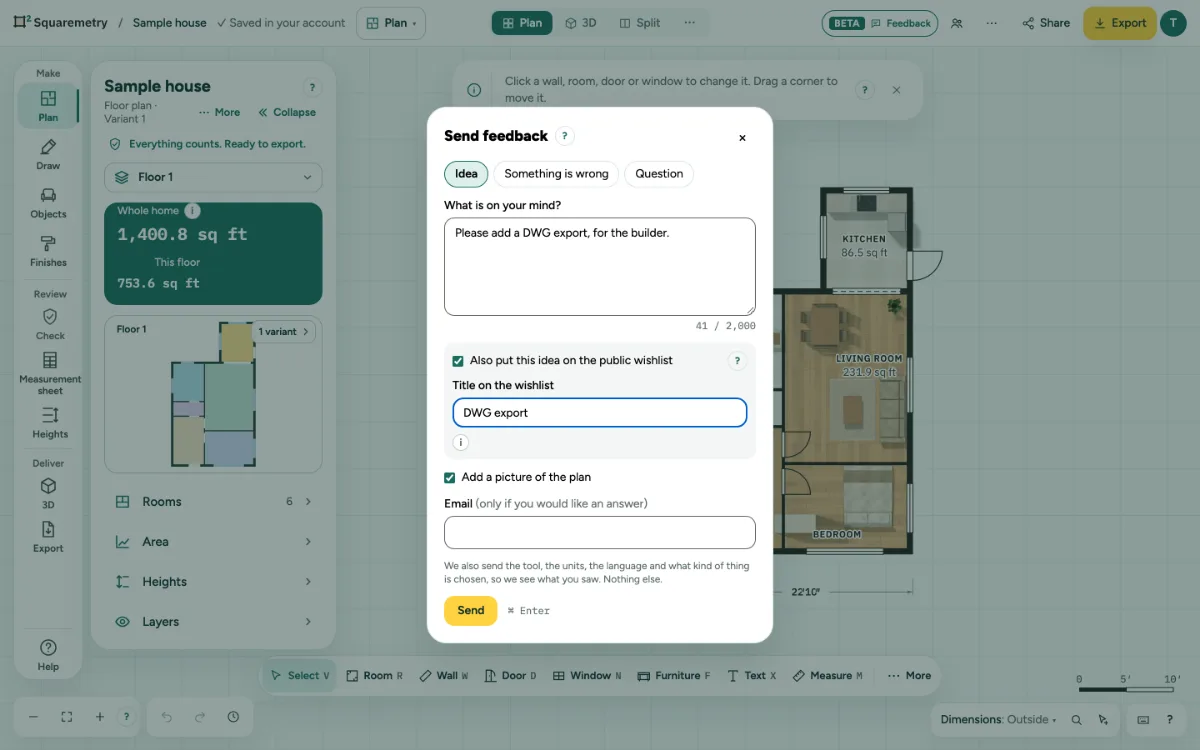Zoom out with the minus button

tap(33, 717)
